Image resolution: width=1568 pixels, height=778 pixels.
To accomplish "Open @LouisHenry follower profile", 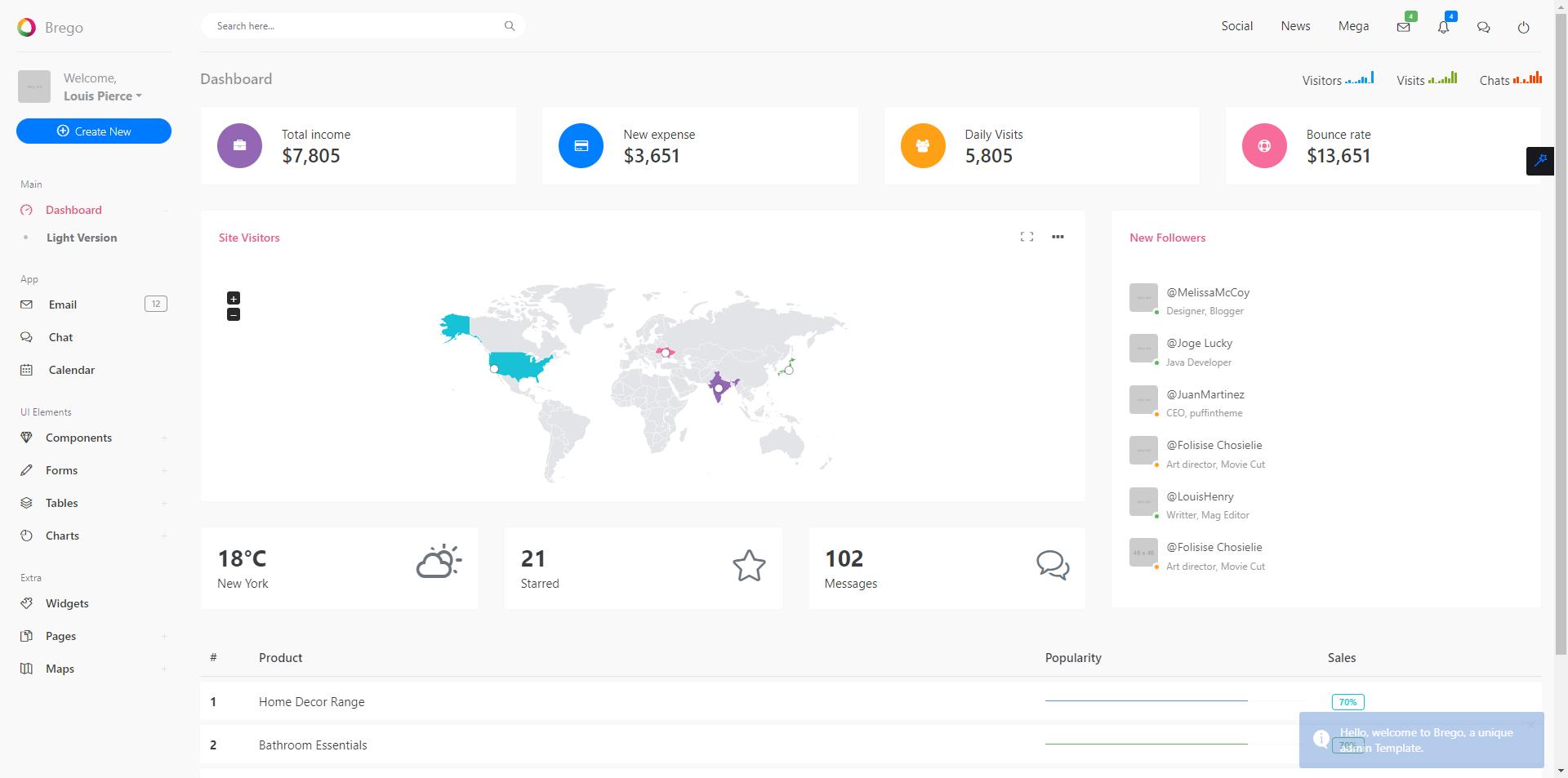I will point(1200,496).
